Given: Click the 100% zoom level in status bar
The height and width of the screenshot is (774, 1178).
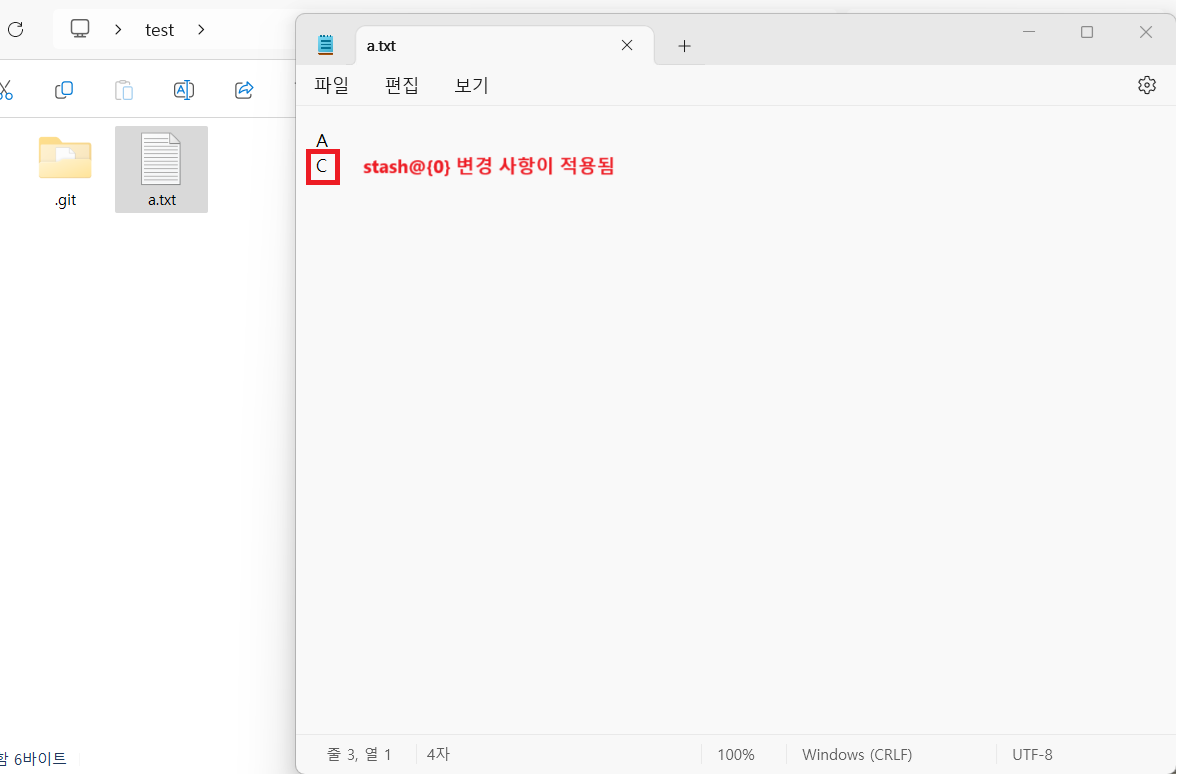Looking at the screenshot, I should click(x=735, y=754).
